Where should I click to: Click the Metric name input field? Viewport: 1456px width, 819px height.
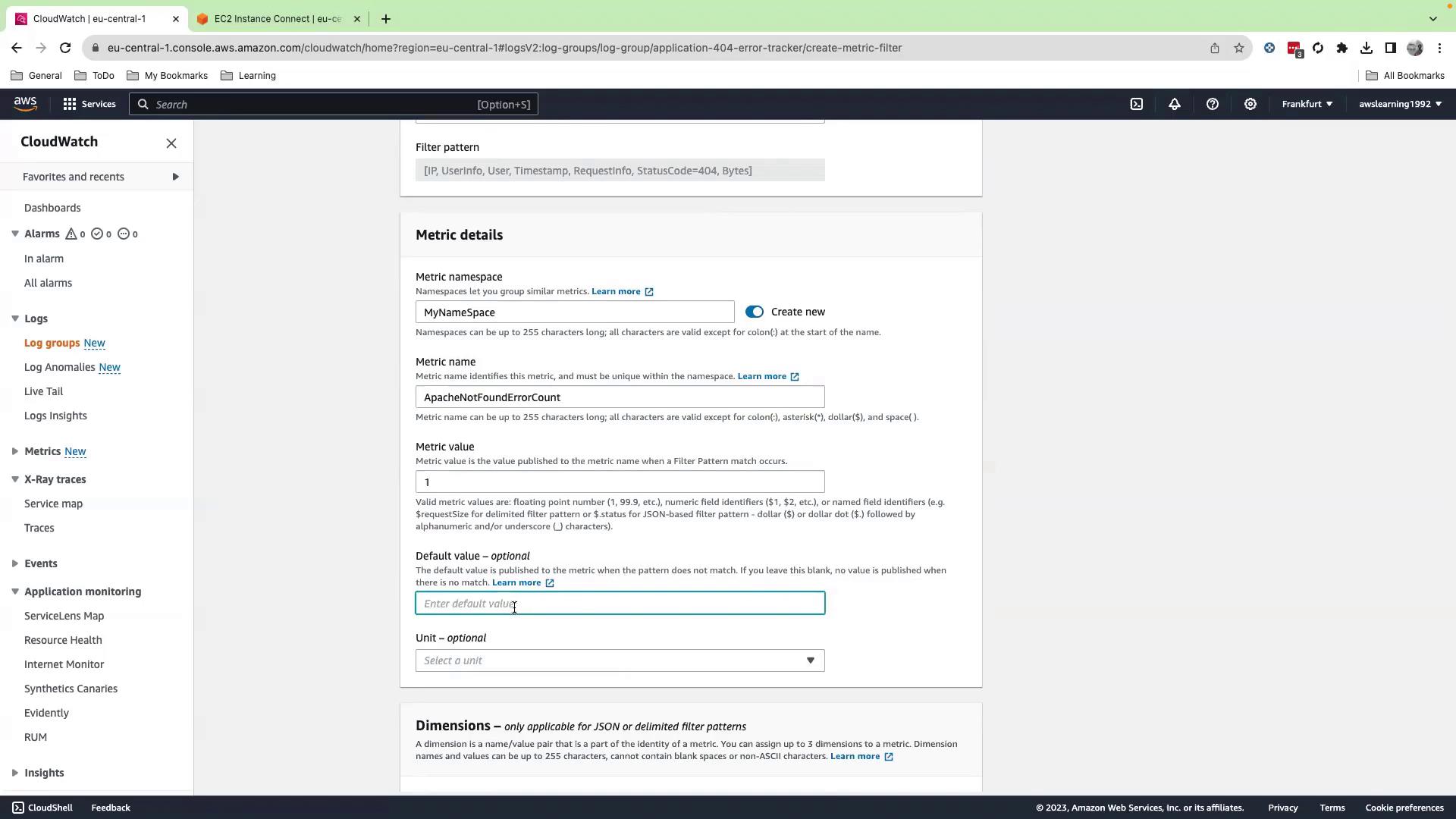[x=620, y=397]
